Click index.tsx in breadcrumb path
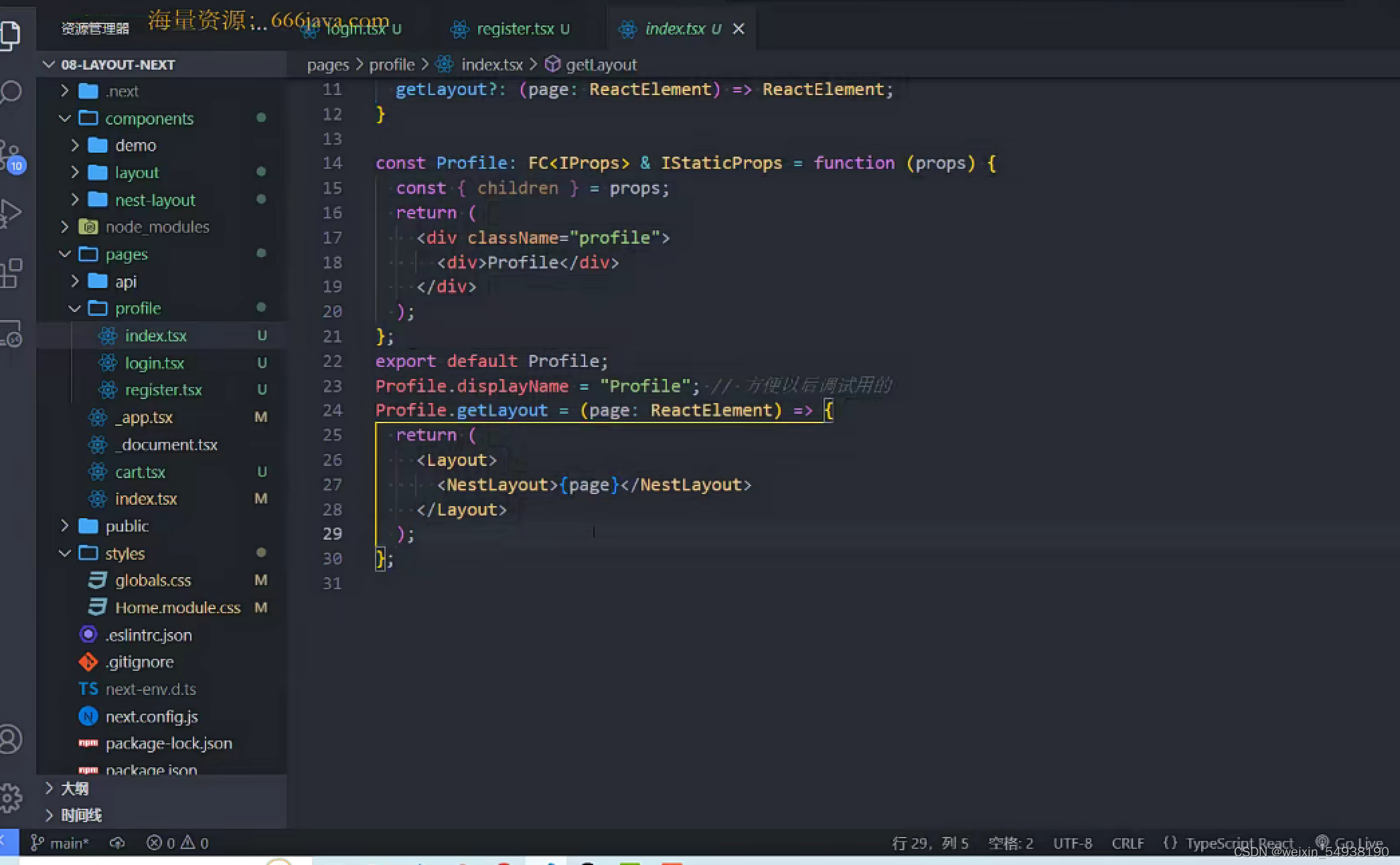This screenshot has height=865, width=1400. [480, 65]
